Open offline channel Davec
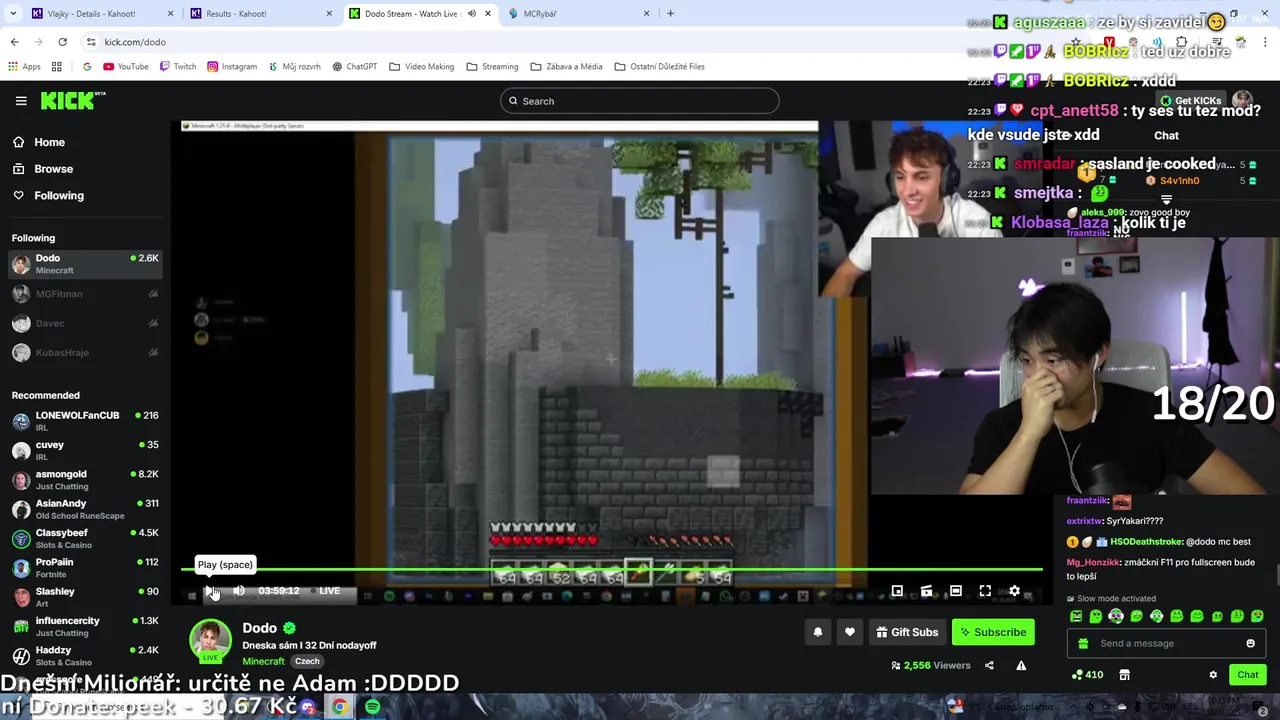 coord(86,323)
